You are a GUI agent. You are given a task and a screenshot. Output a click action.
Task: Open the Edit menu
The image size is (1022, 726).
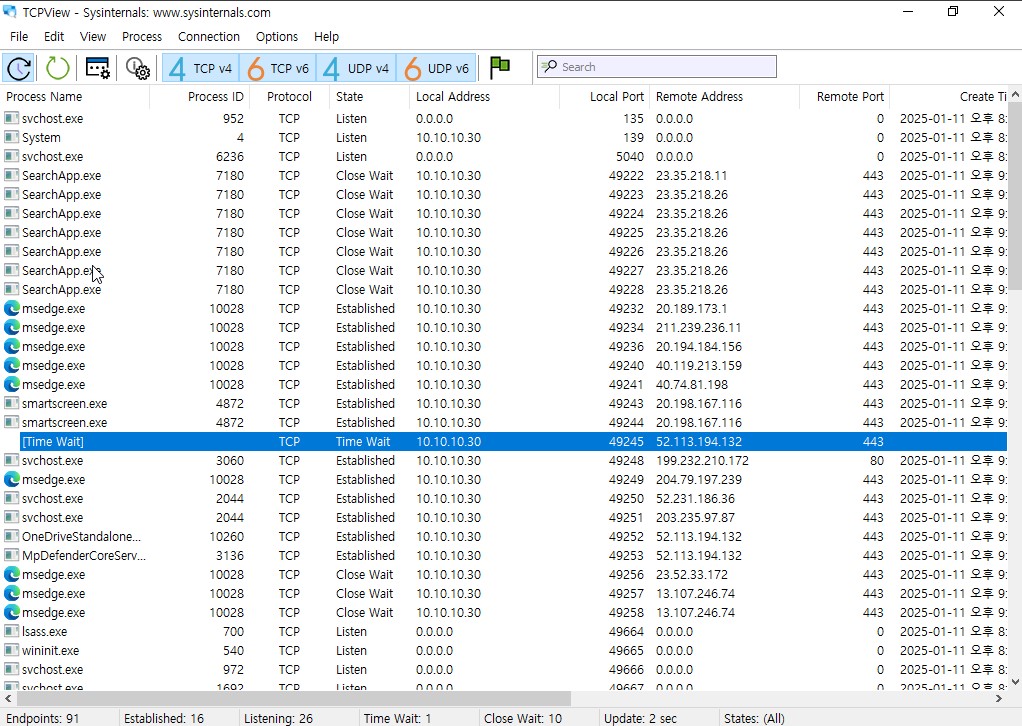[53, 36]
